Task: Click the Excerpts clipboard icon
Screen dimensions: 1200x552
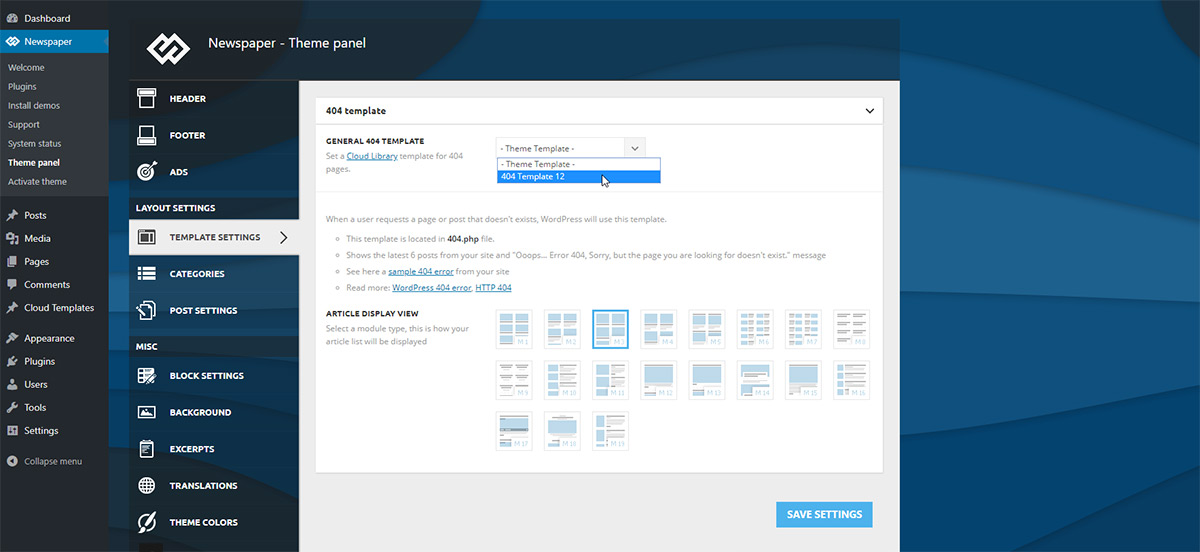Action: pos(147,449)
